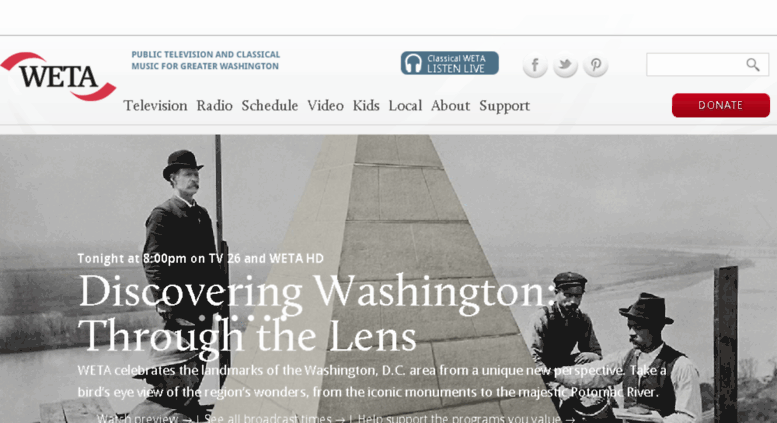Focus the site search field
The image size is (777, 423).
[707, 64]
